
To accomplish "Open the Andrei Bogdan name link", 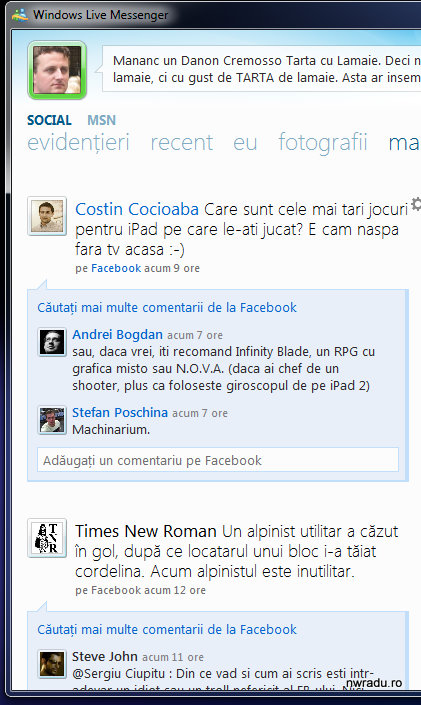I will (117, 335).
